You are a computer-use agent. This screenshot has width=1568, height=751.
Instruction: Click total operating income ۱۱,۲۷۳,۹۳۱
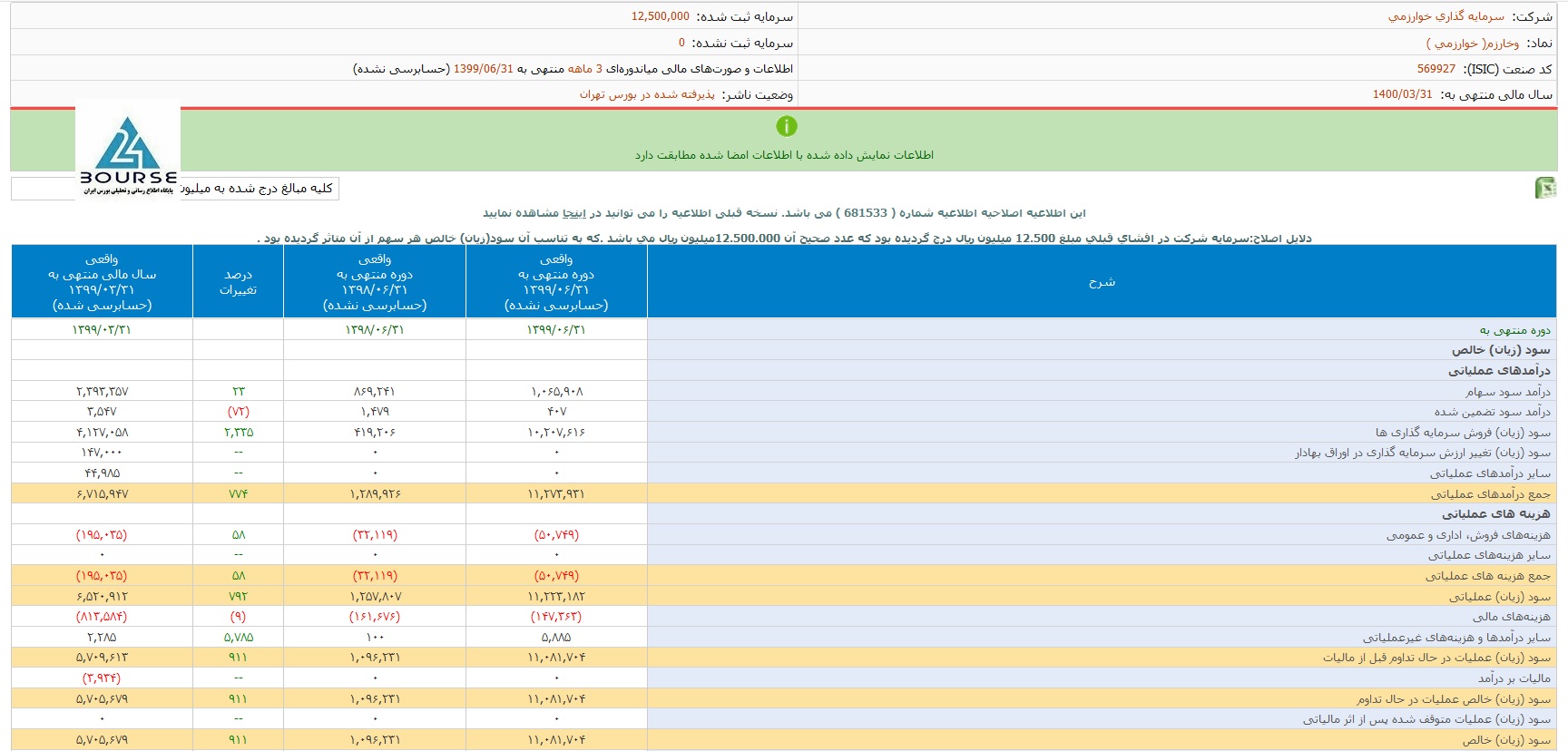click(x=556, y=494)
